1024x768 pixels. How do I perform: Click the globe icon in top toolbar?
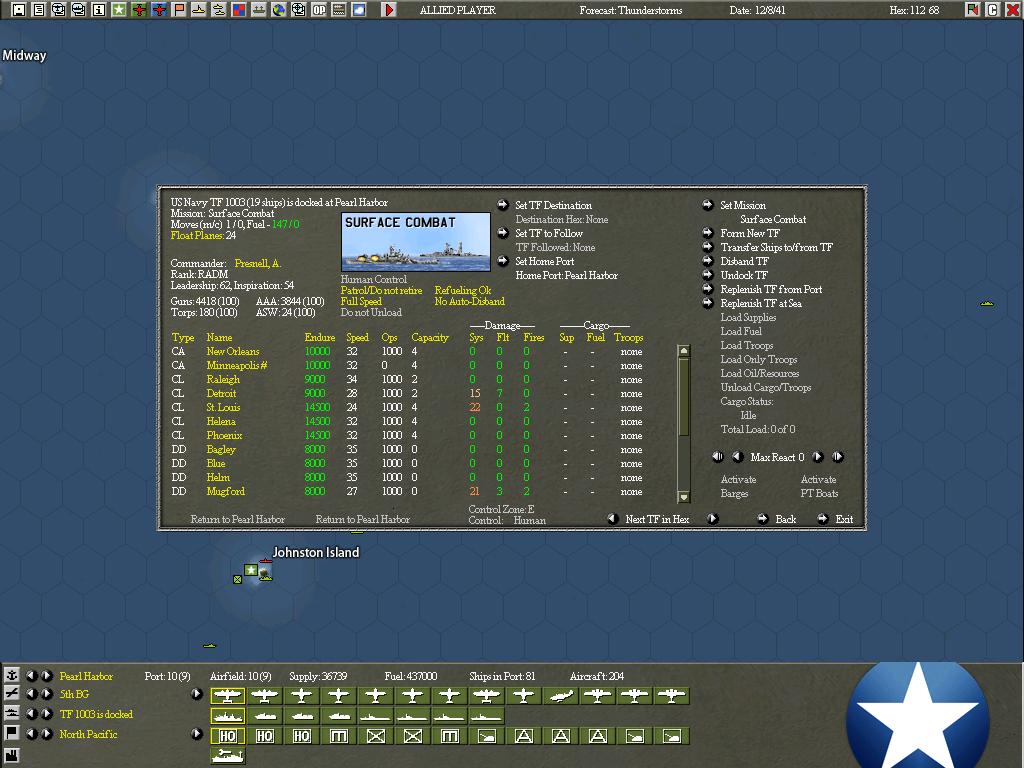tap(279, 10)
